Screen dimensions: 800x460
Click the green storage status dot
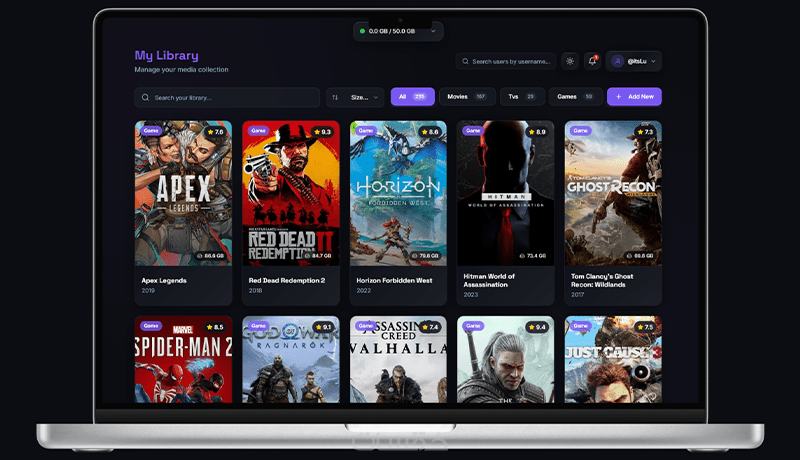(x=362, y=31)
